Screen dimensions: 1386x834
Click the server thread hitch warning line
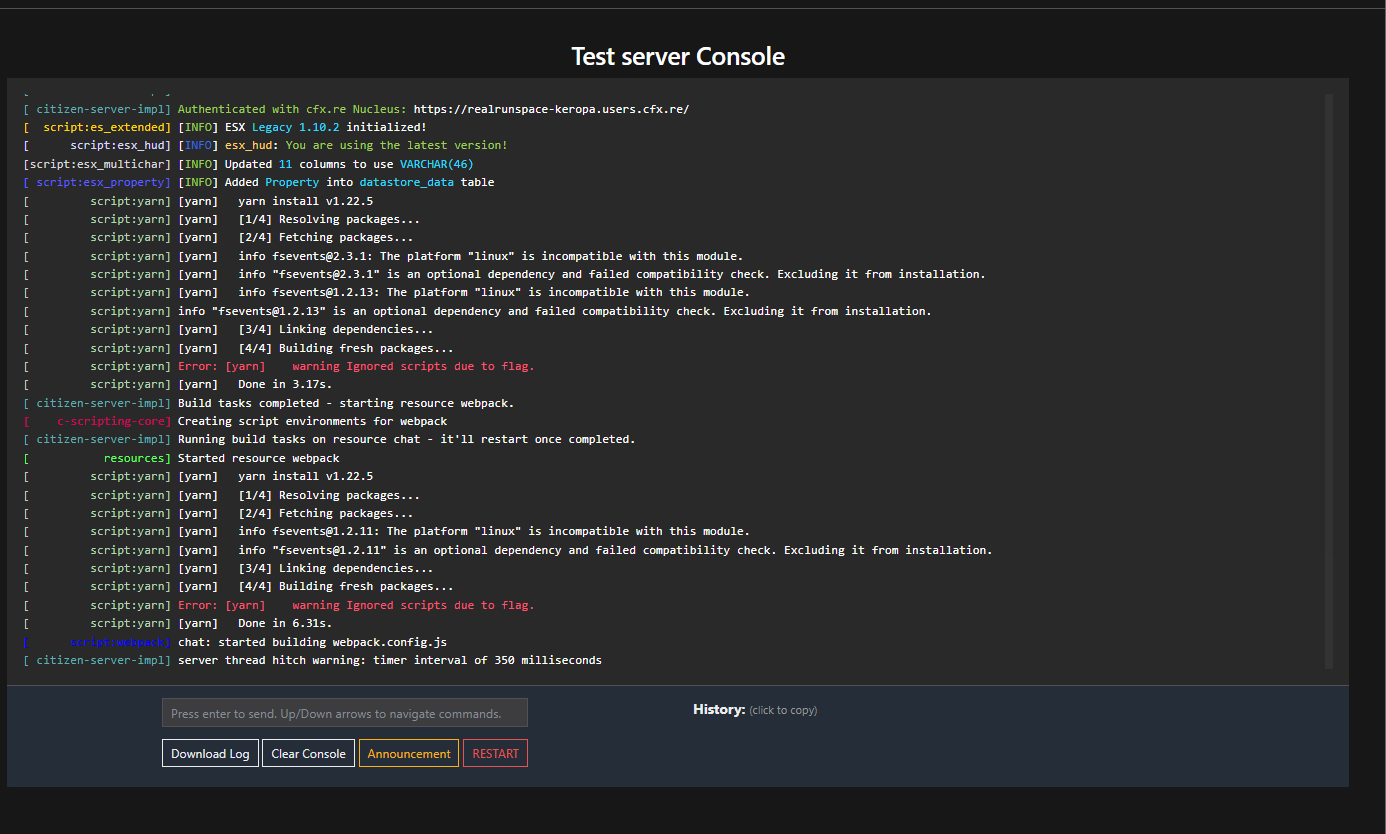[389, 661]
